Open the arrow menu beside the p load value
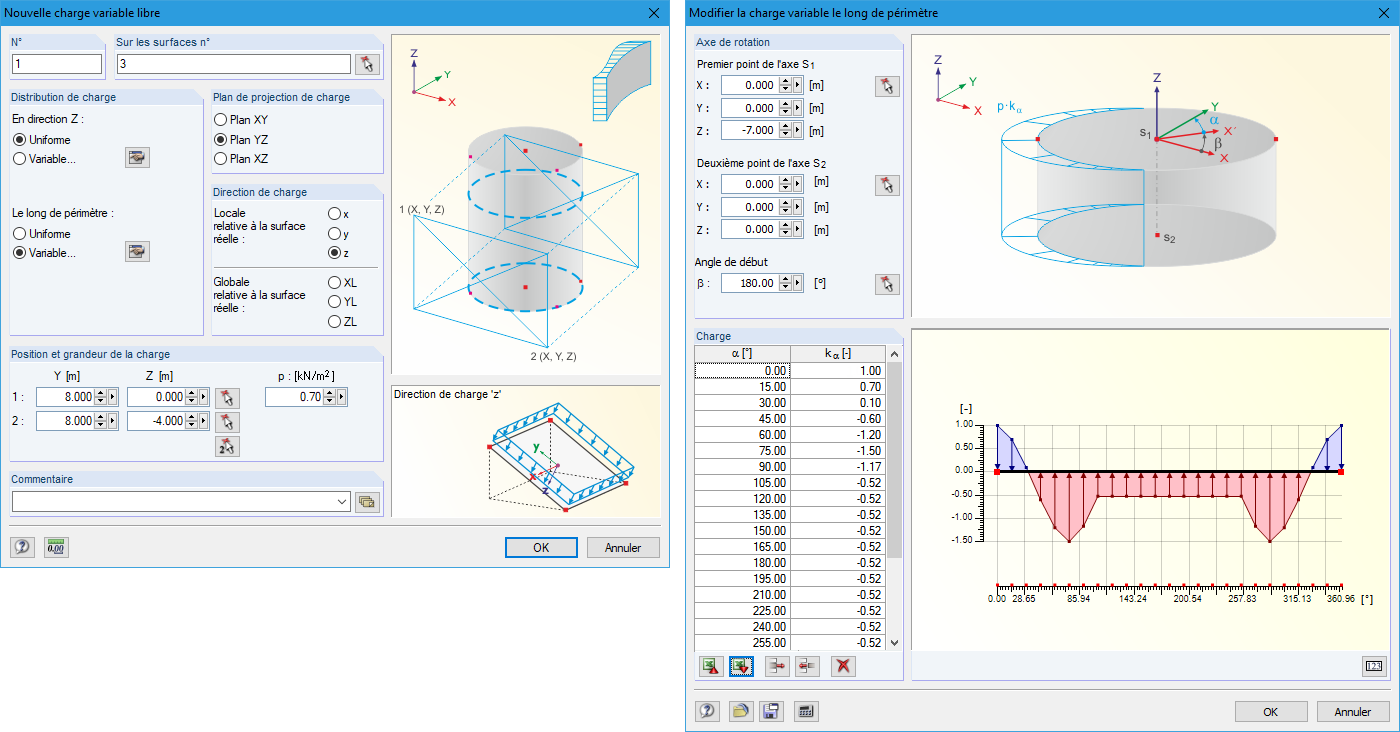Image resolution: width=1400 pixels, height=732 pixels. [343, 397]
